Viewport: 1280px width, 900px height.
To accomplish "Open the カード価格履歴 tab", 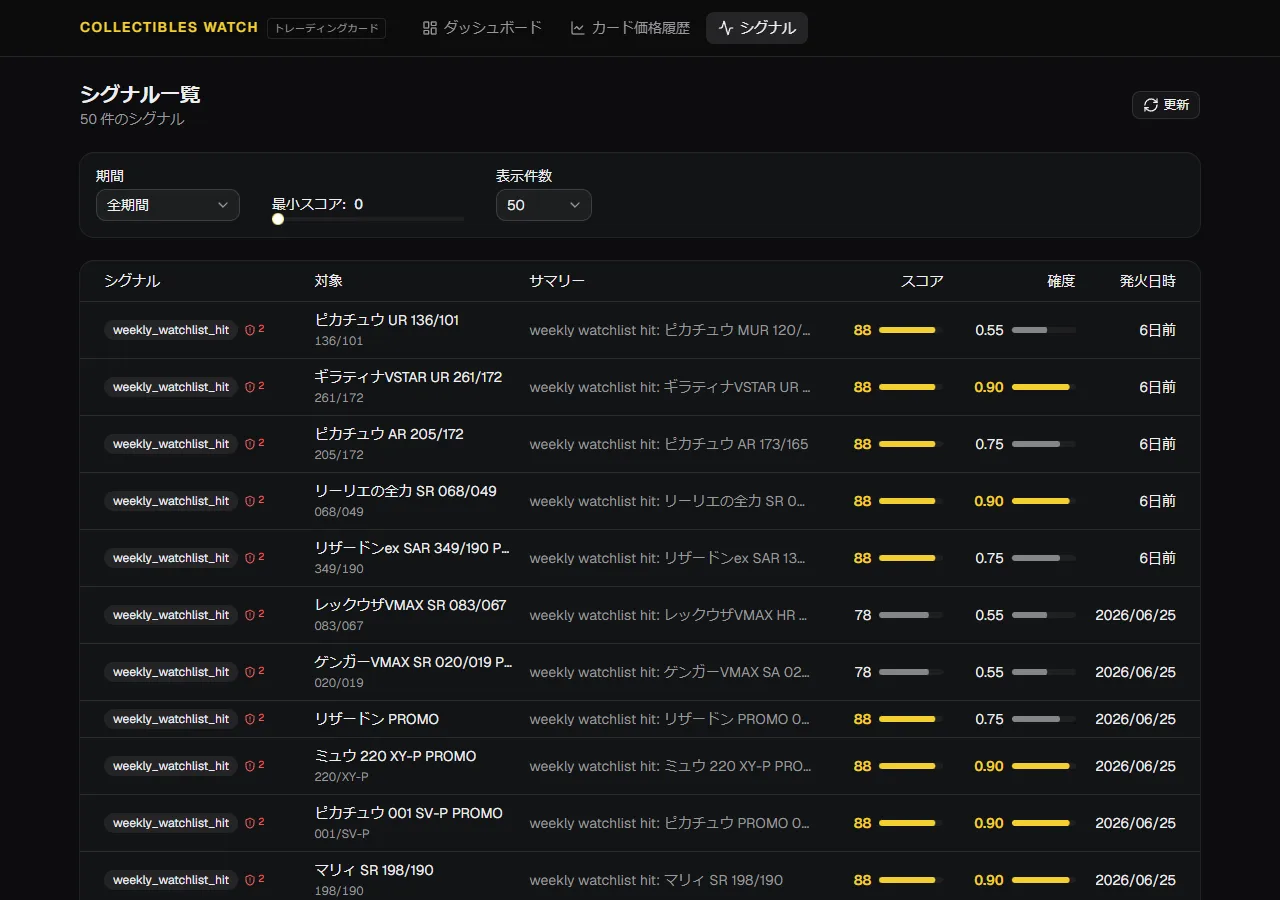I will (630, 28).
